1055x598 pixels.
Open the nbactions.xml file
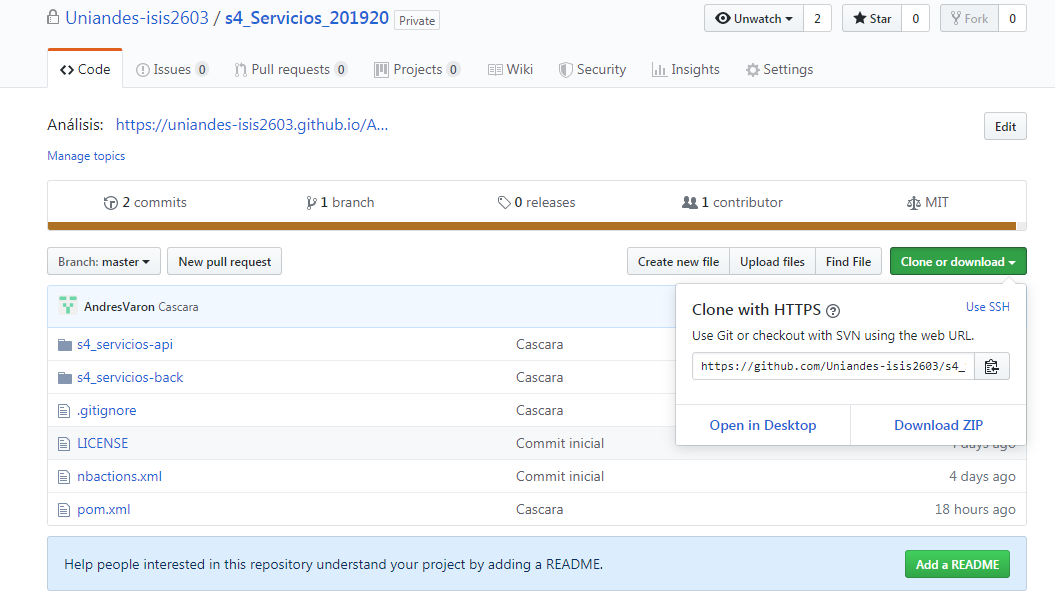click(x=120, y=476)
